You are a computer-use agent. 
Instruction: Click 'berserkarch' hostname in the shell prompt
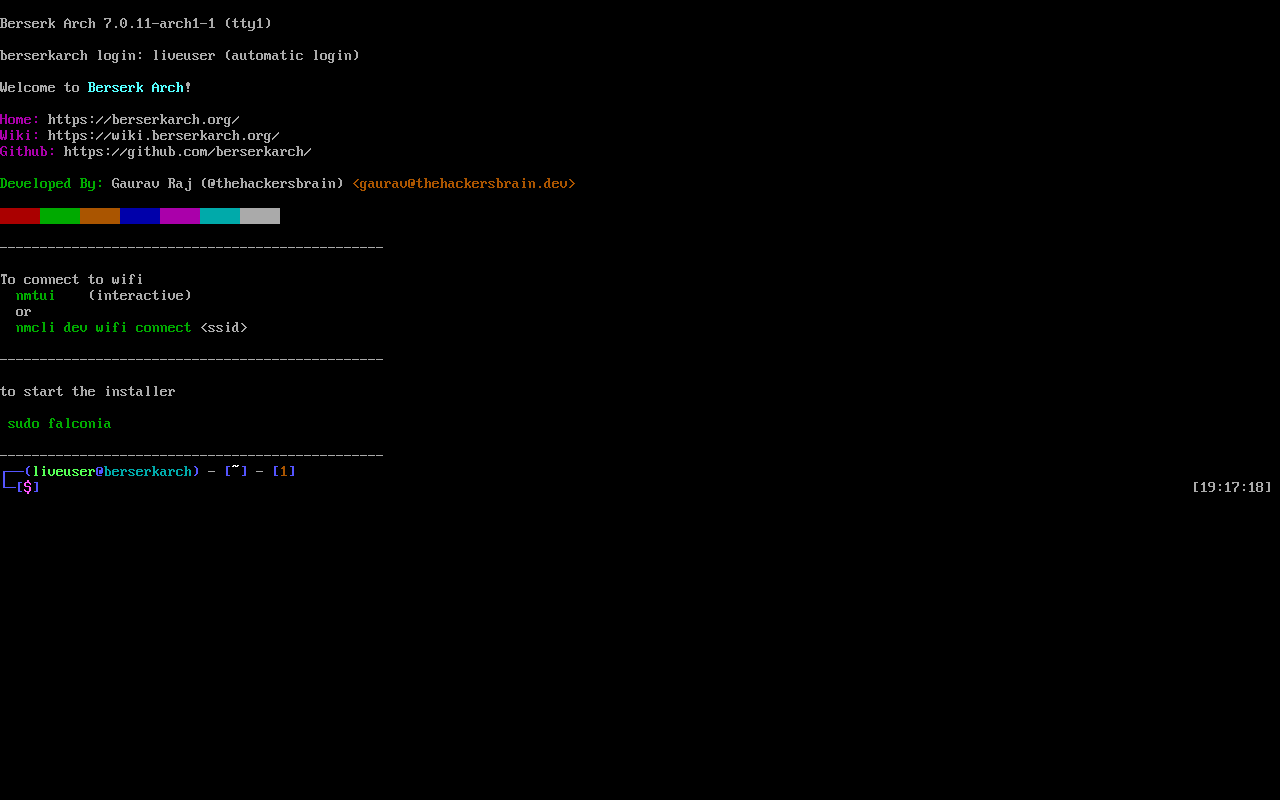tap(148, 472)
